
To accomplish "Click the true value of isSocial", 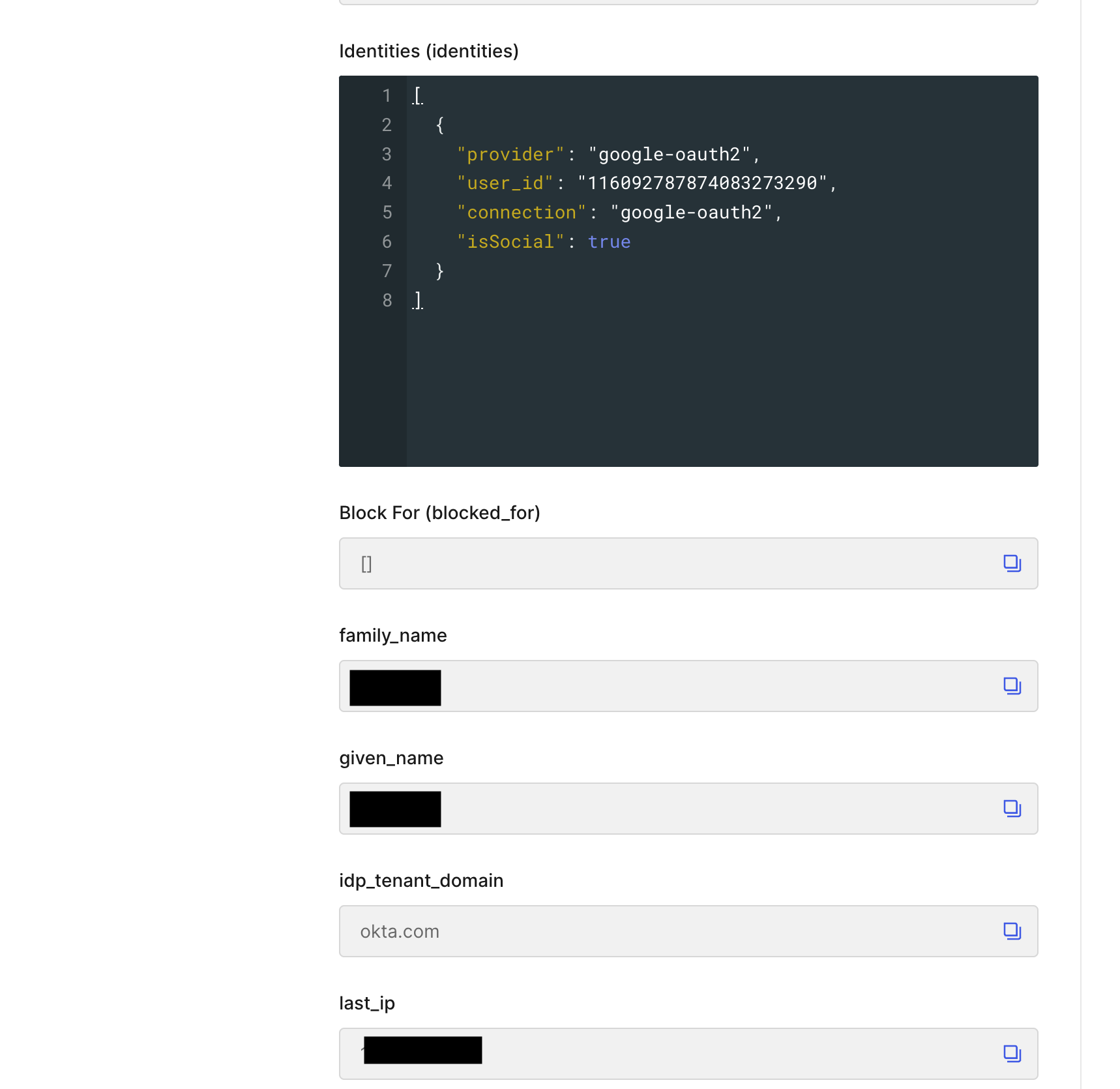I will tap(609, 242).
